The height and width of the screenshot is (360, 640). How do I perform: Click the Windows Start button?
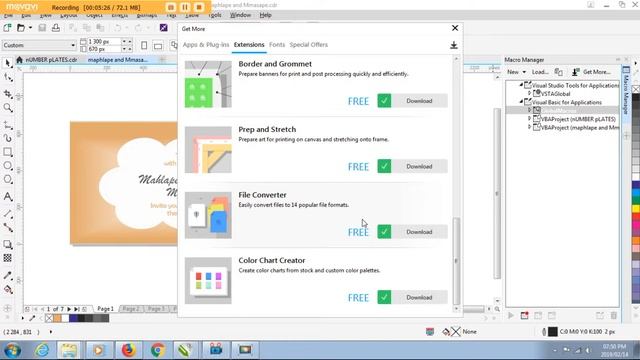click(x=13, y=350)
